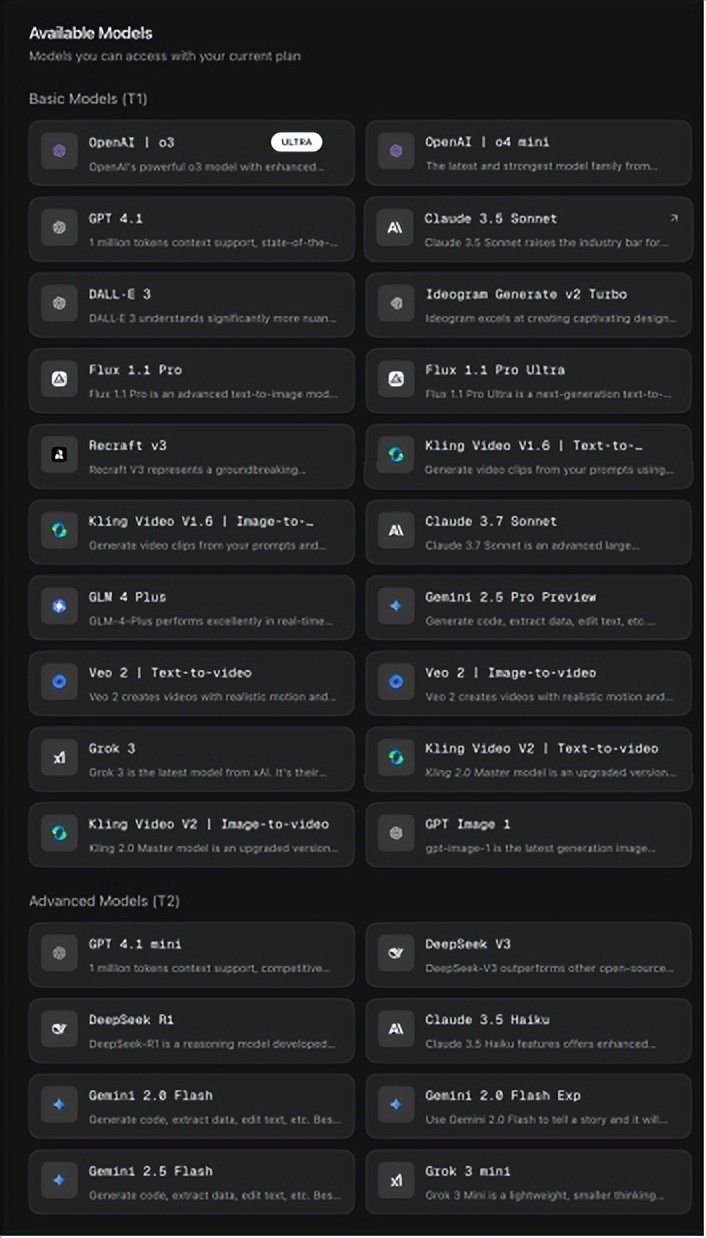Viewport: 706px width, 1238px height.
Task: Pick the Kling Video V2 Text-to-video card
Action: coord(527,758)
